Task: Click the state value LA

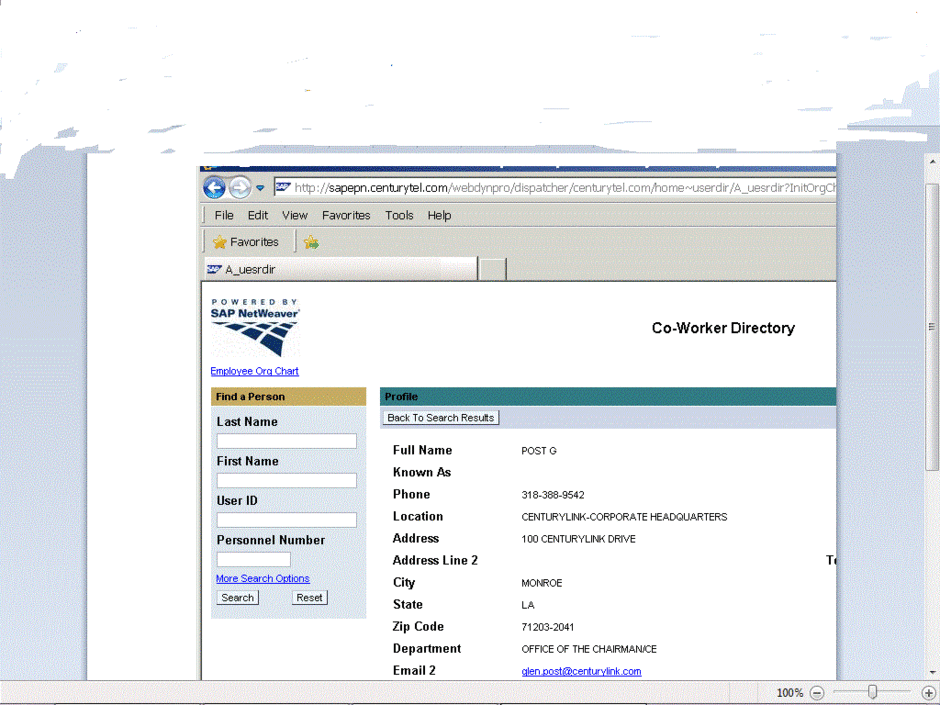Action: pos(528,605)
